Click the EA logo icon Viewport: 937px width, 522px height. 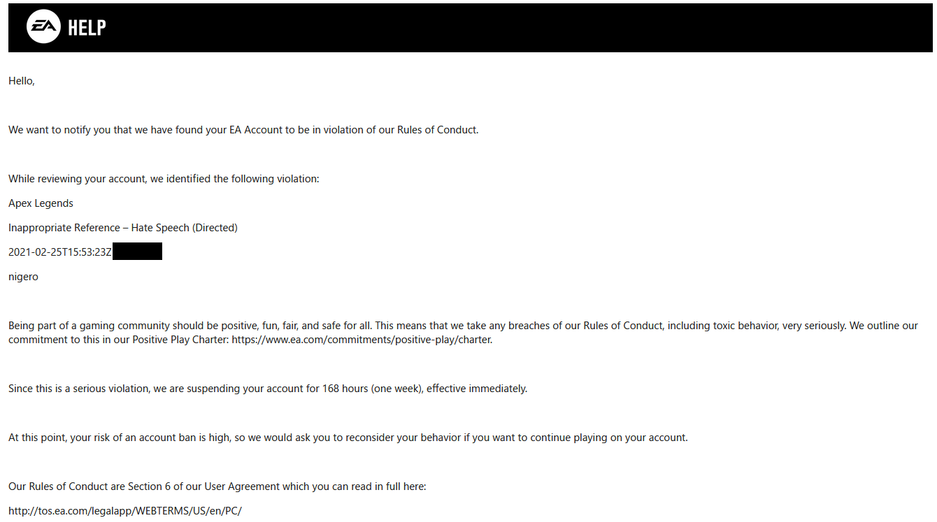coord(41,27)
